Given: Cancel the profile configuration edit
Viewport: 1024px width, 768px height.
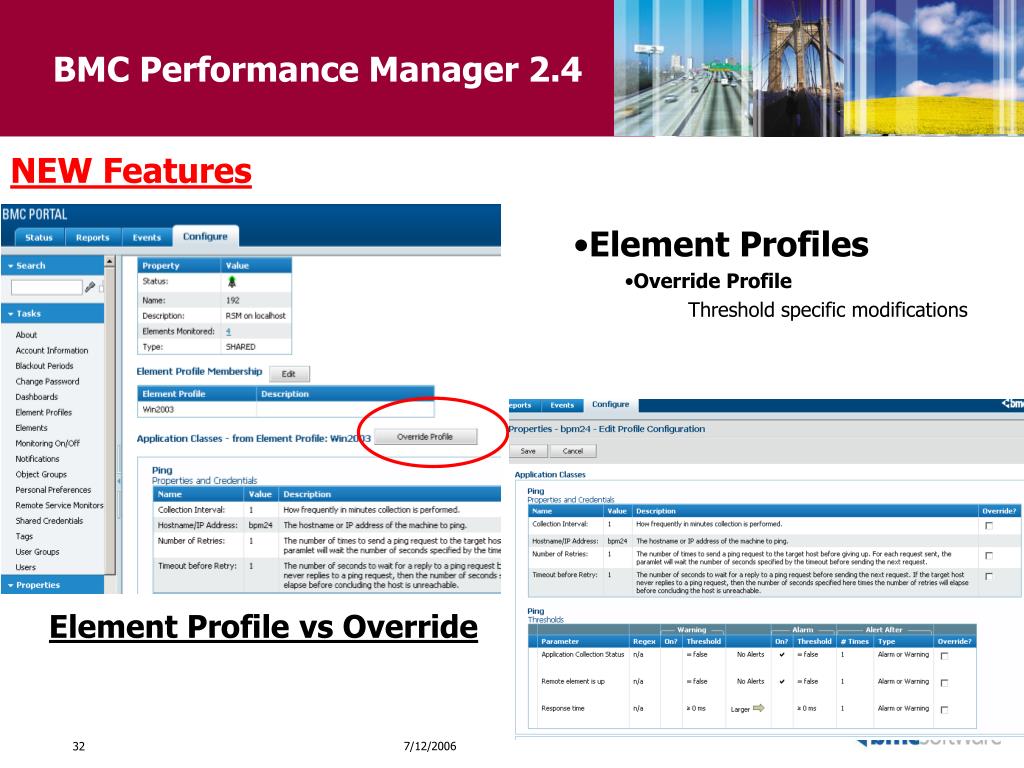Looking at the screenshot, I should [573, 451].
